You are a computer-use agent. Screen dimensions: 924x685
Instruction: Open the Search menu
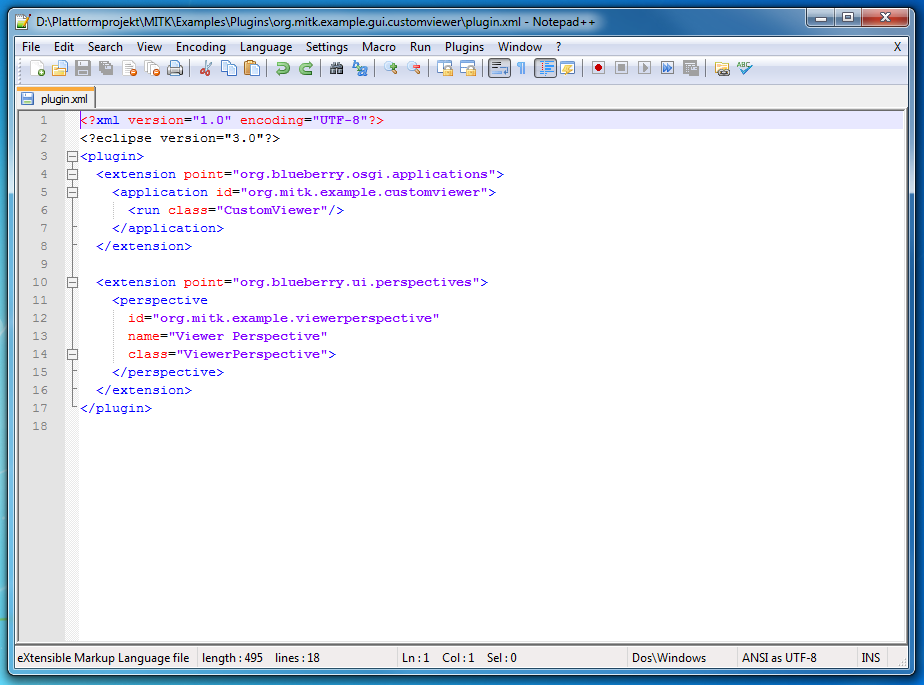pyautogui.click(x=105, y=47)
